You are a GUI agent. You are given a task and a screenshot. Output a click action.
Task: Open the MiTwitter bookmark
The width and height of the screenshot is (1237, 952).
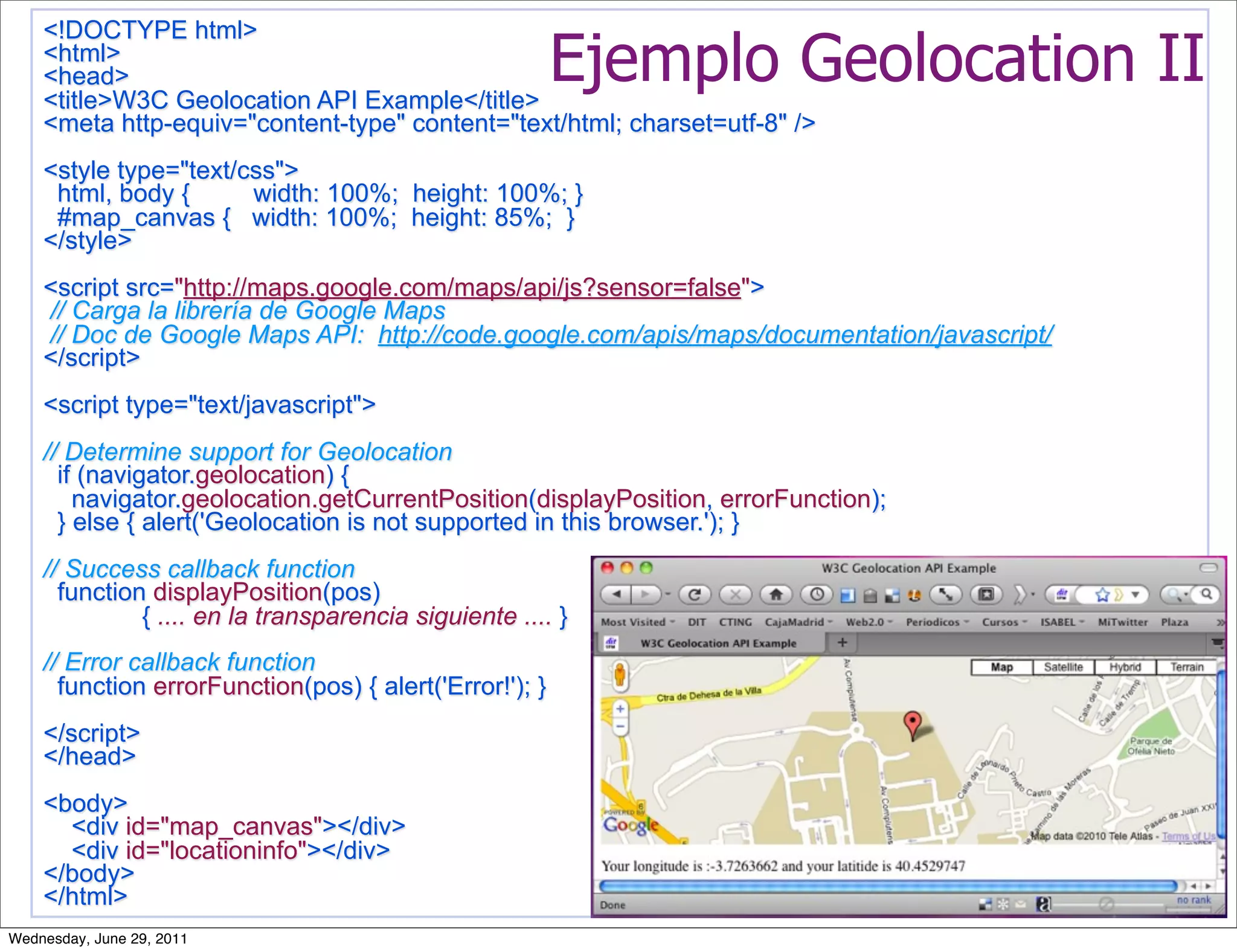pyautogui.click(x=1123, y=622)
